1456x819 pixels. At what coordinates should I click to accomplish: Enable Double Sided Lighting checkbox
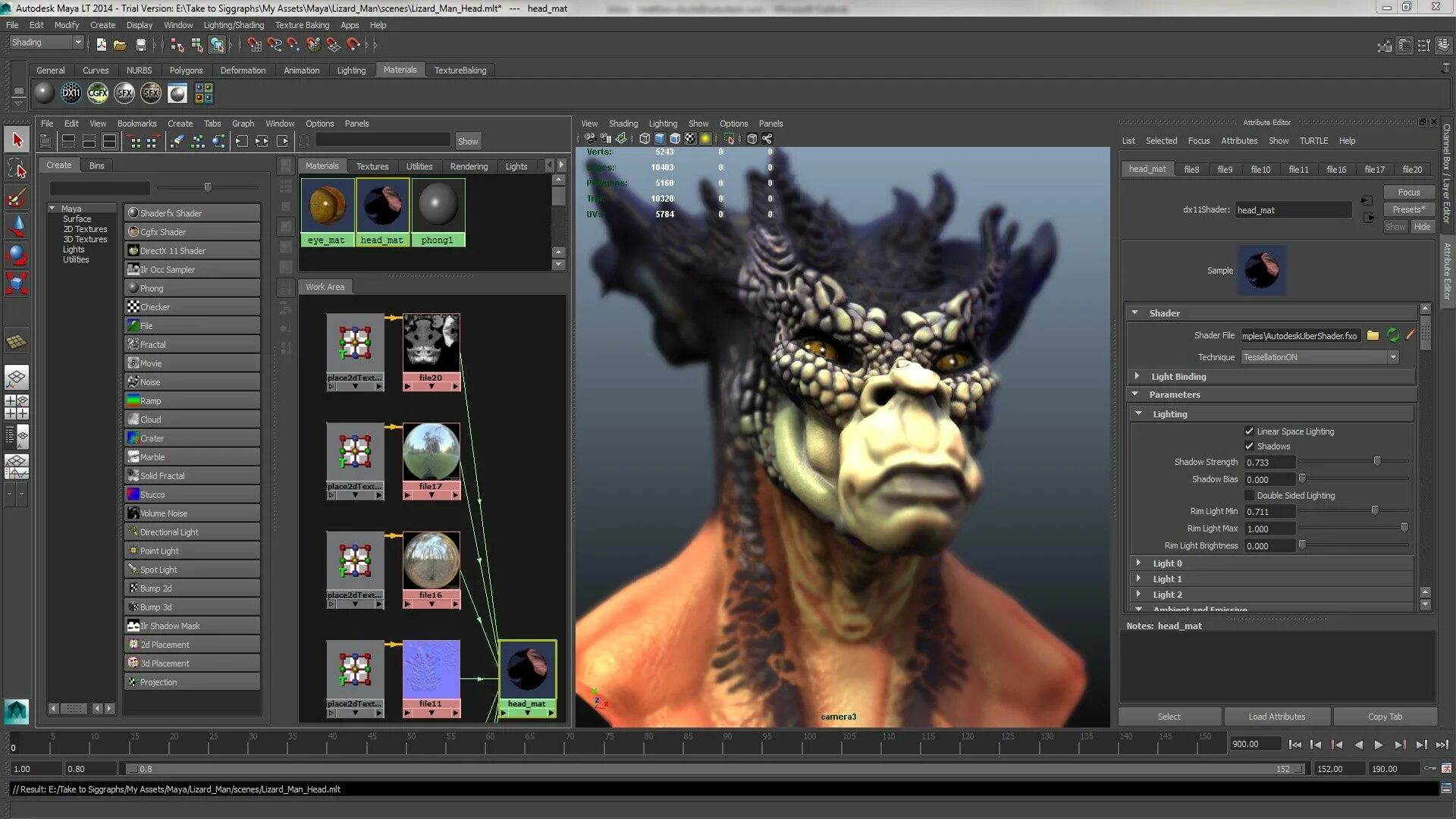click(x=1249, y=496)
